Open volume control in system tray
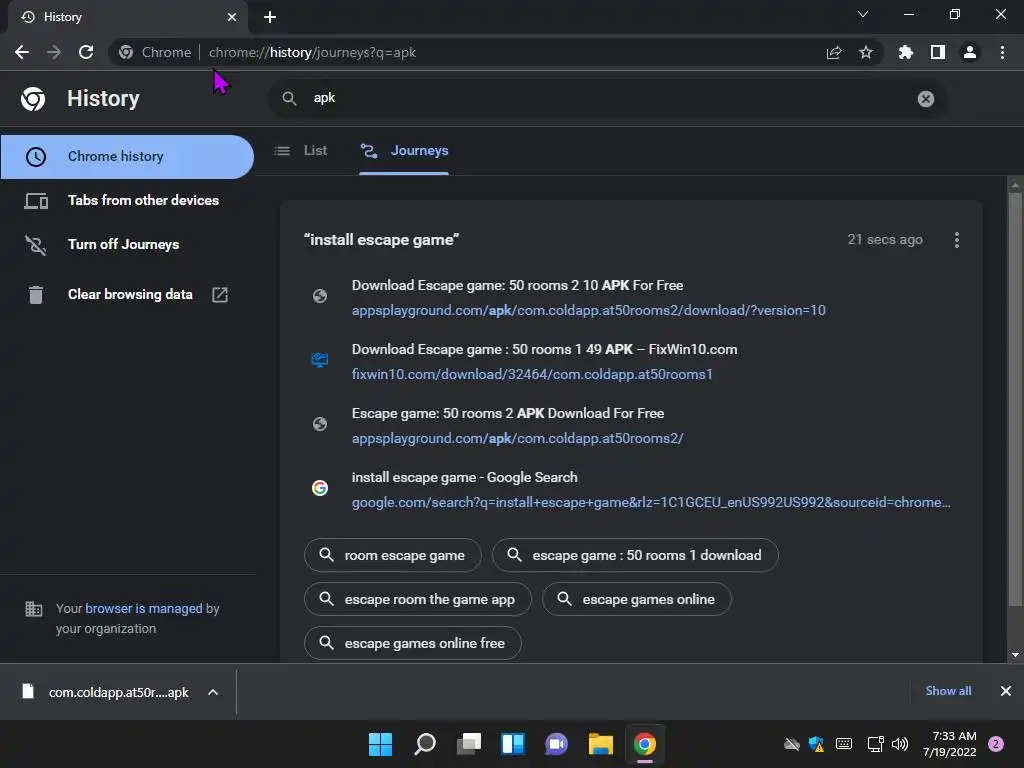The height and width of the screenshot is (768, 1024). (900, 744)
